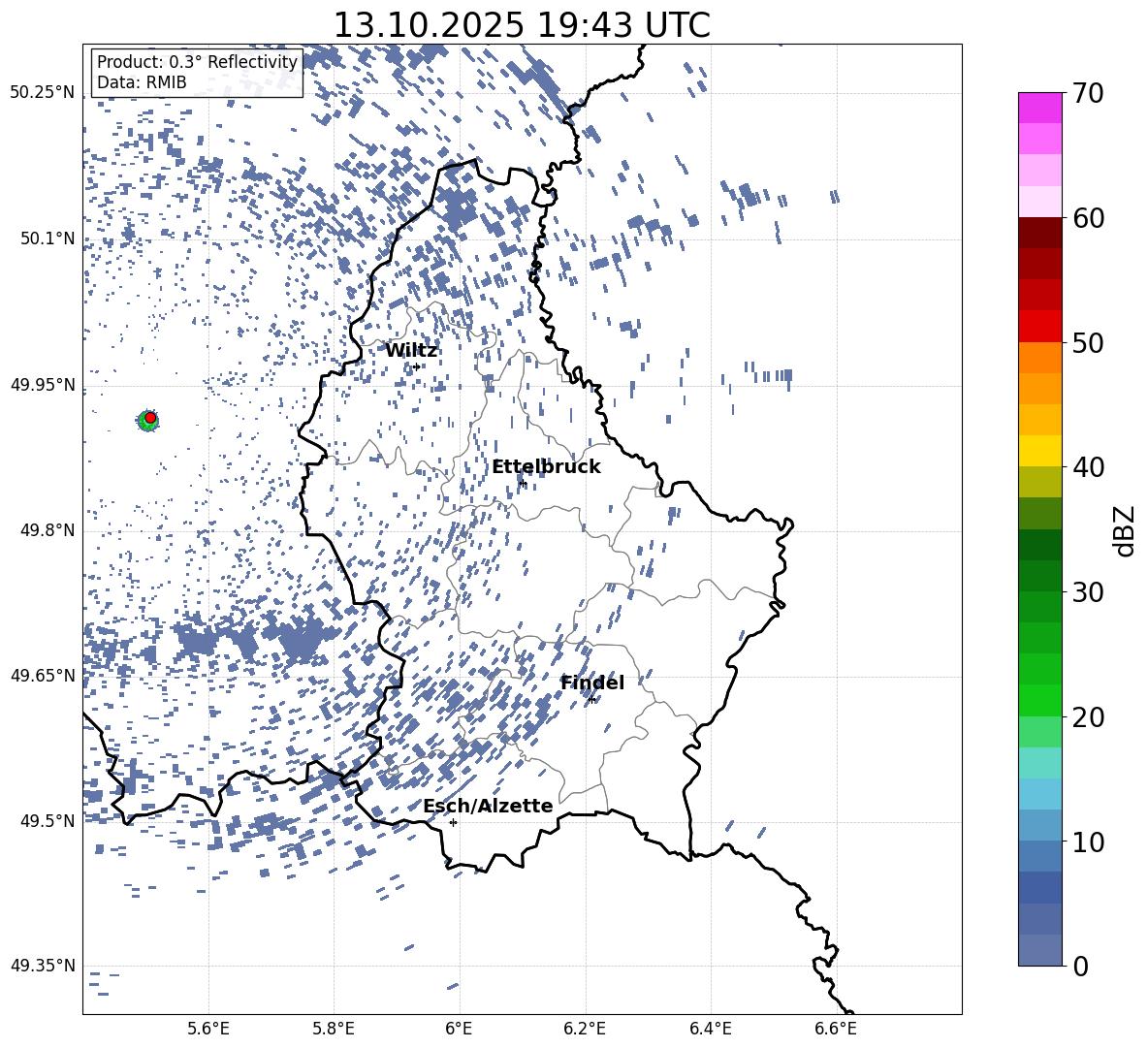Click the bright green swatch just above 20
The width and height of the screenshot is (1148, 1048).
click(x=1040, y=700)
